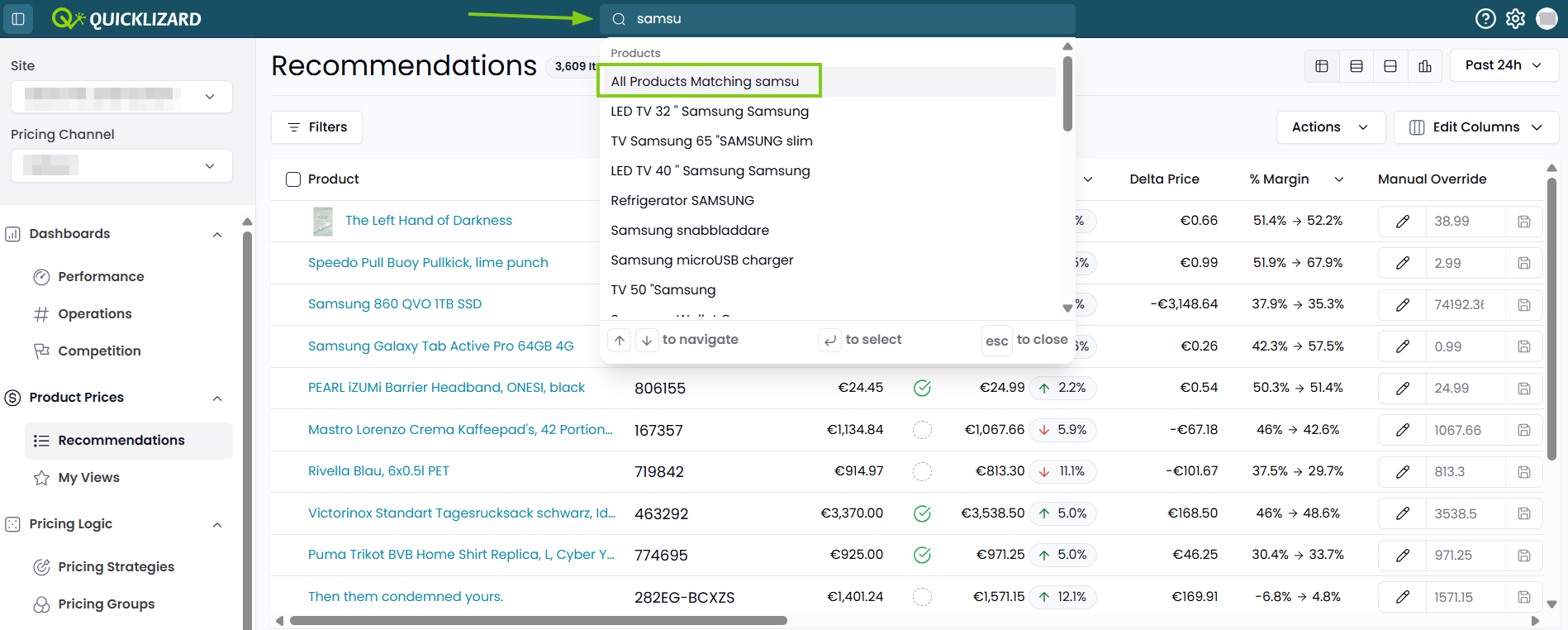The width and height of the screenshot is (1568, 630).
Task: Open Rivella Blau, 6x0.5l PET product
Action: click(x=379, y=471)
